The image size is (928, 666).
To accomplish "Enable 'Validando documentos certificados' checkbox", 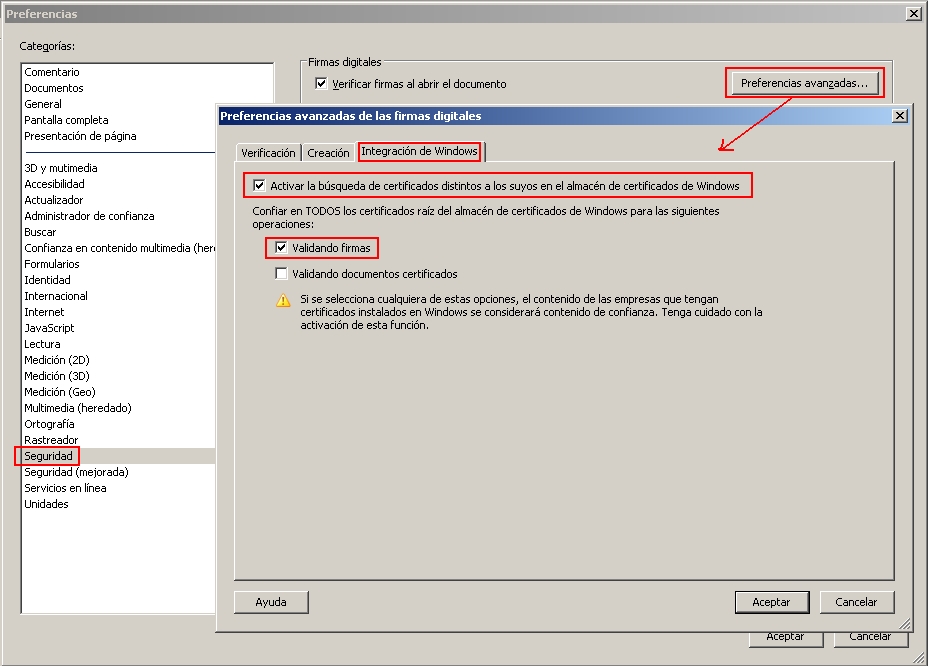I will [281, 274].
